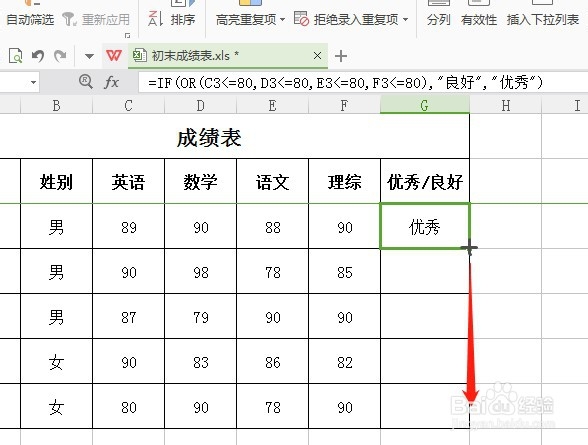Click English score 87 cell

128,317
